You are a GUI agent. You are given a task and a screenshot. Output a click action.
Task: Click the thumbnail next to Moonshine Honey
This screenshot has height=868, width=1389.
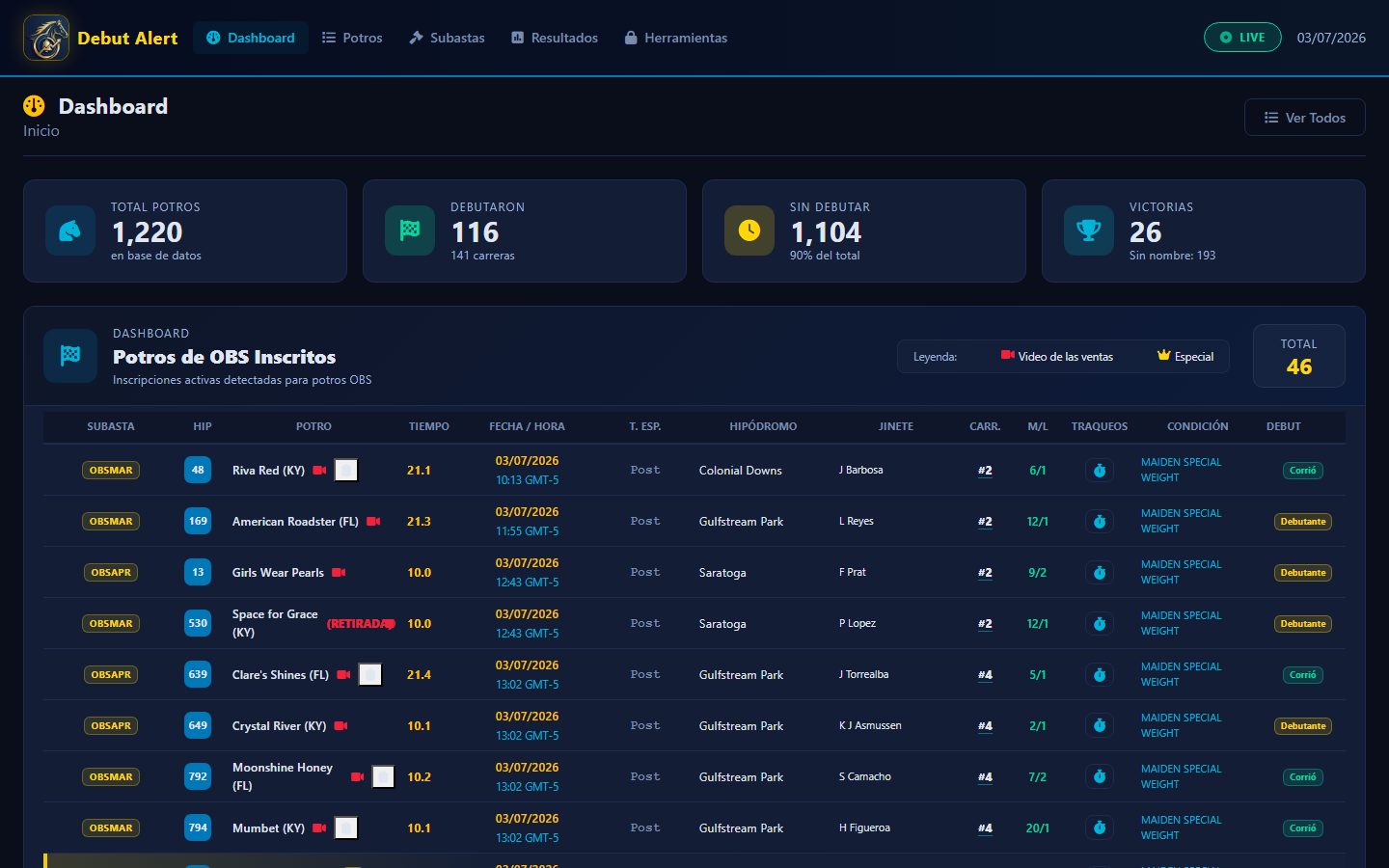384,777
